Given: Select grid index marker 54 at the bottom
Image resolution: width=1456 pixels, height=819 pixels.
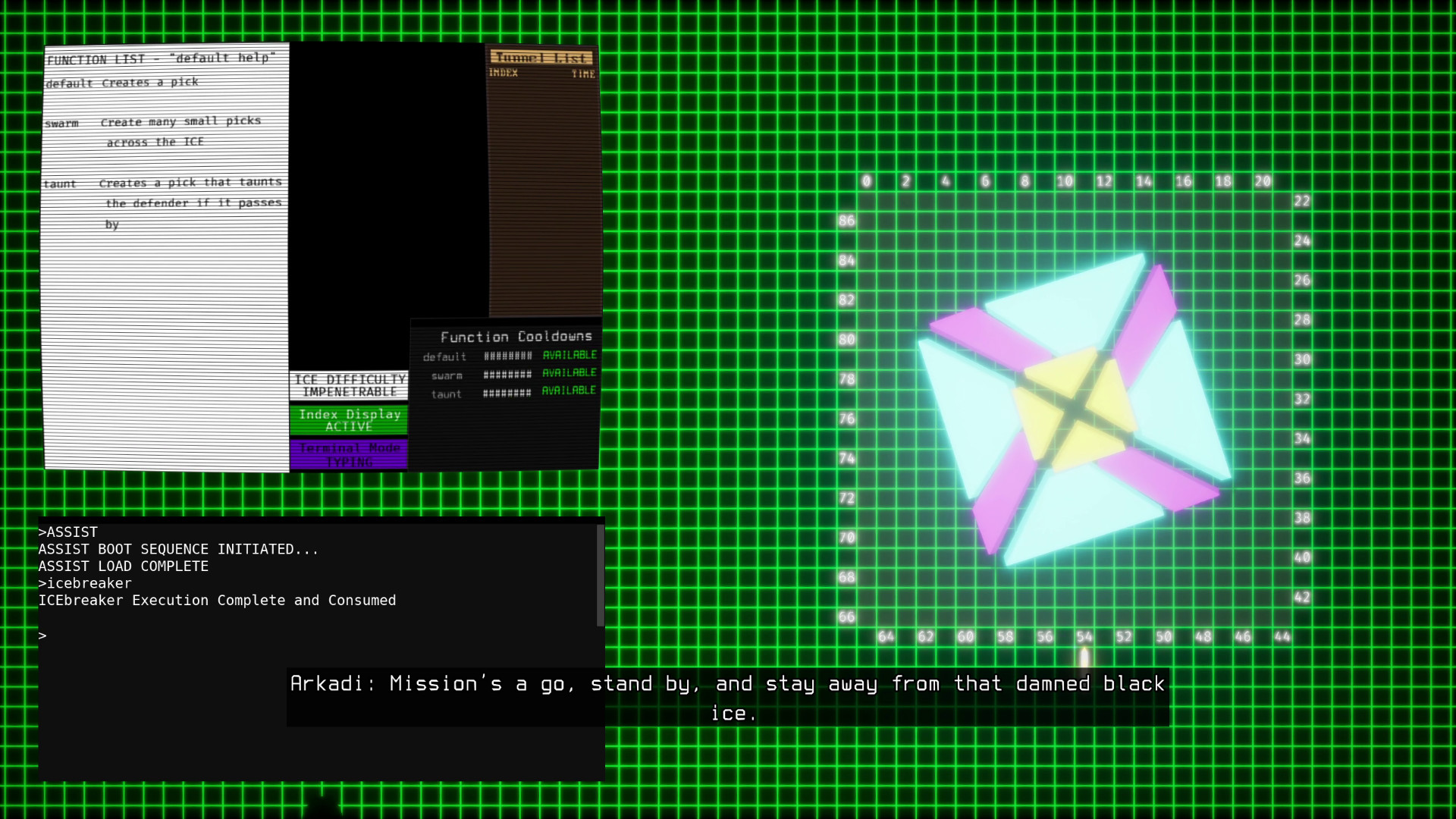Looking at the screenshot, I should pyautogui.click(x=1084, y=637).
